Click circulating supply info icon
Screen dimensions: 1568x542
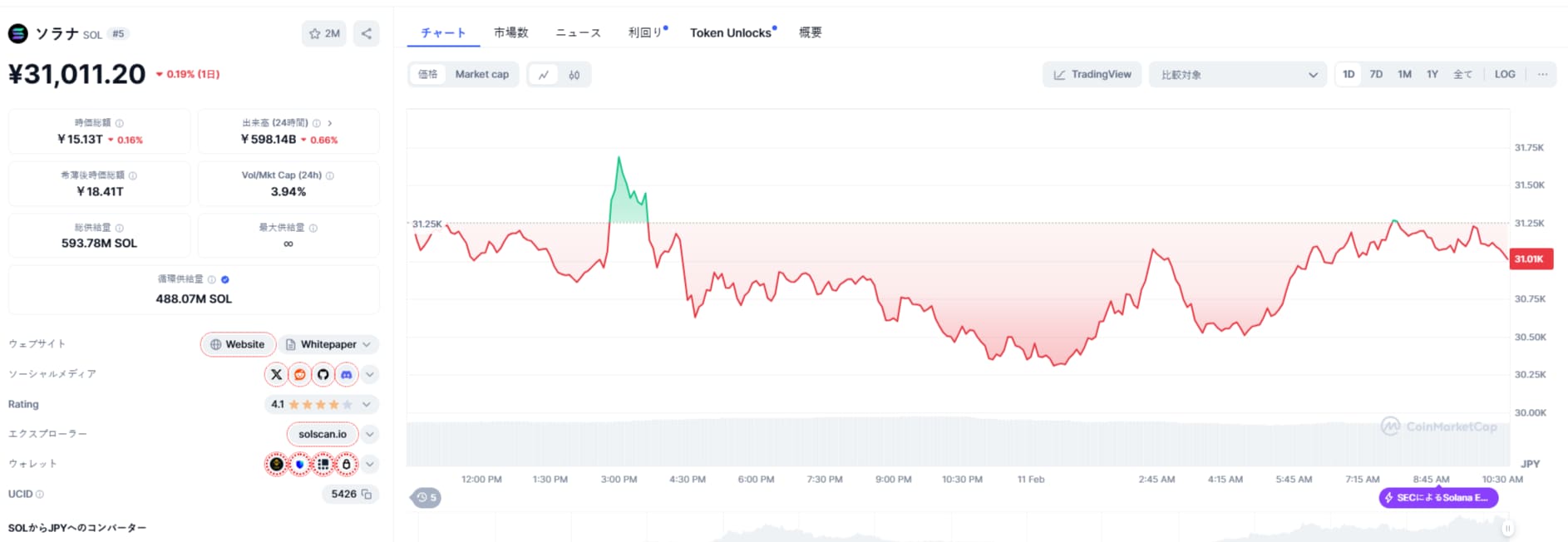click(212, 279)
